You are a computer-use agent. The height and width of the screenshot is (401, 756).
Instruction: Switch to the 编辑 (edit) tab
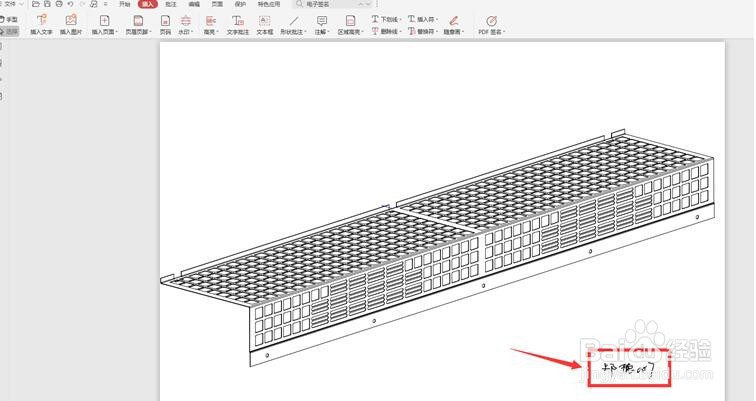pos(194,4)
